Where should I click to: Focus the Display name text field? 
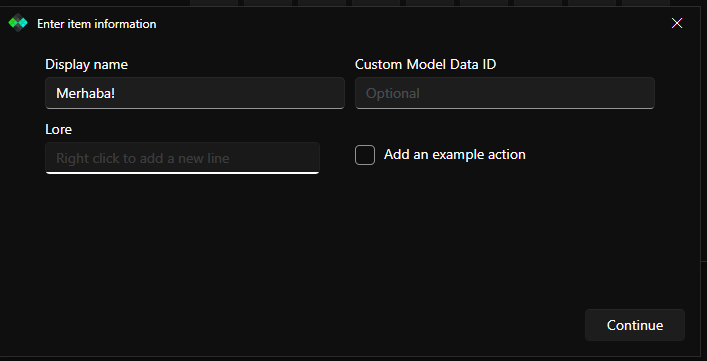click(x=195, y=93)
